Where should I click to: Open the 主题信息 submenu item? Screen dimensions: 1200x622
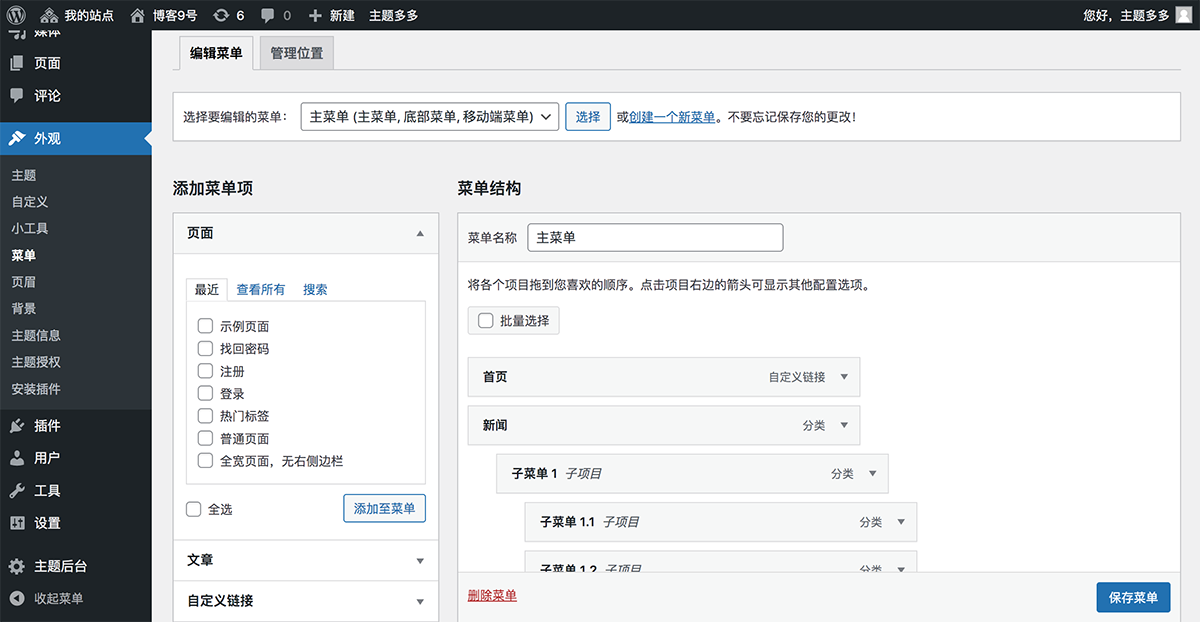(x=36, y=336)
